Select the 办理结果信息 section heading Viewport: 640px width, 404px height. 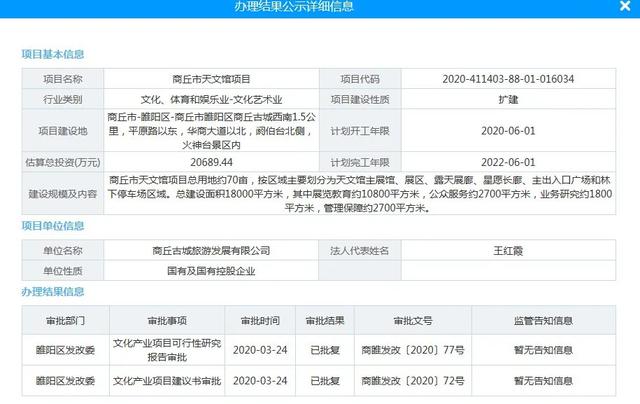pos(53,291)
